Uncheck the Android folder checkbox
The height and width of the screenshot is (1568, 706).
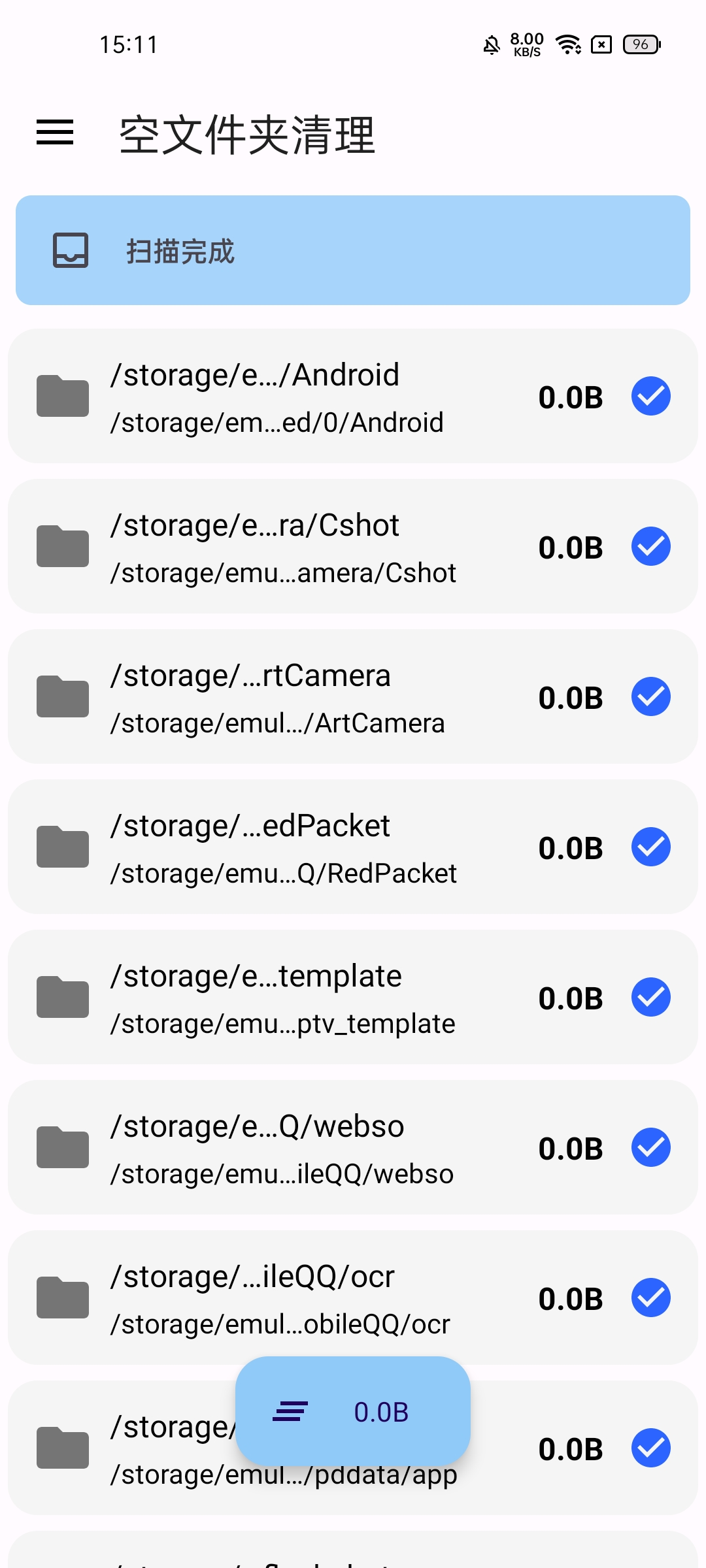(650, 396)
